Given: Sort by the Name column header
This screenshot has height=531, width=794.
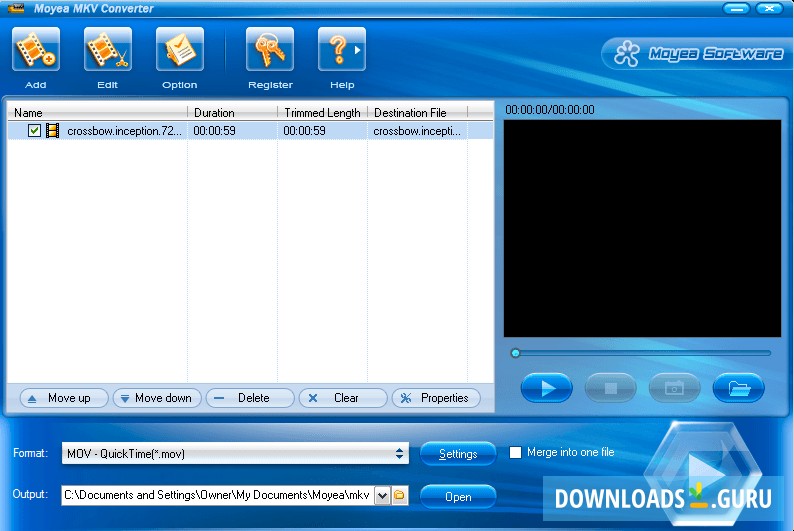Looking at the screenshot, I should pos(97,112).
